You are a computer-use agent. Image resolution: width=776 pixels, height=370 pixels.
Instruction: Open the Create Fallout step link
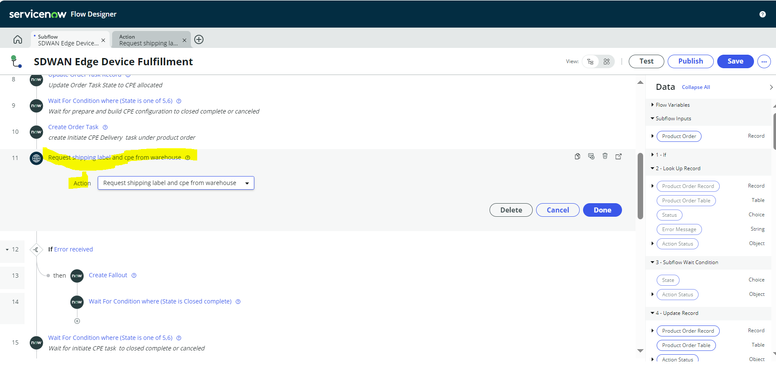tap(108, 276)
